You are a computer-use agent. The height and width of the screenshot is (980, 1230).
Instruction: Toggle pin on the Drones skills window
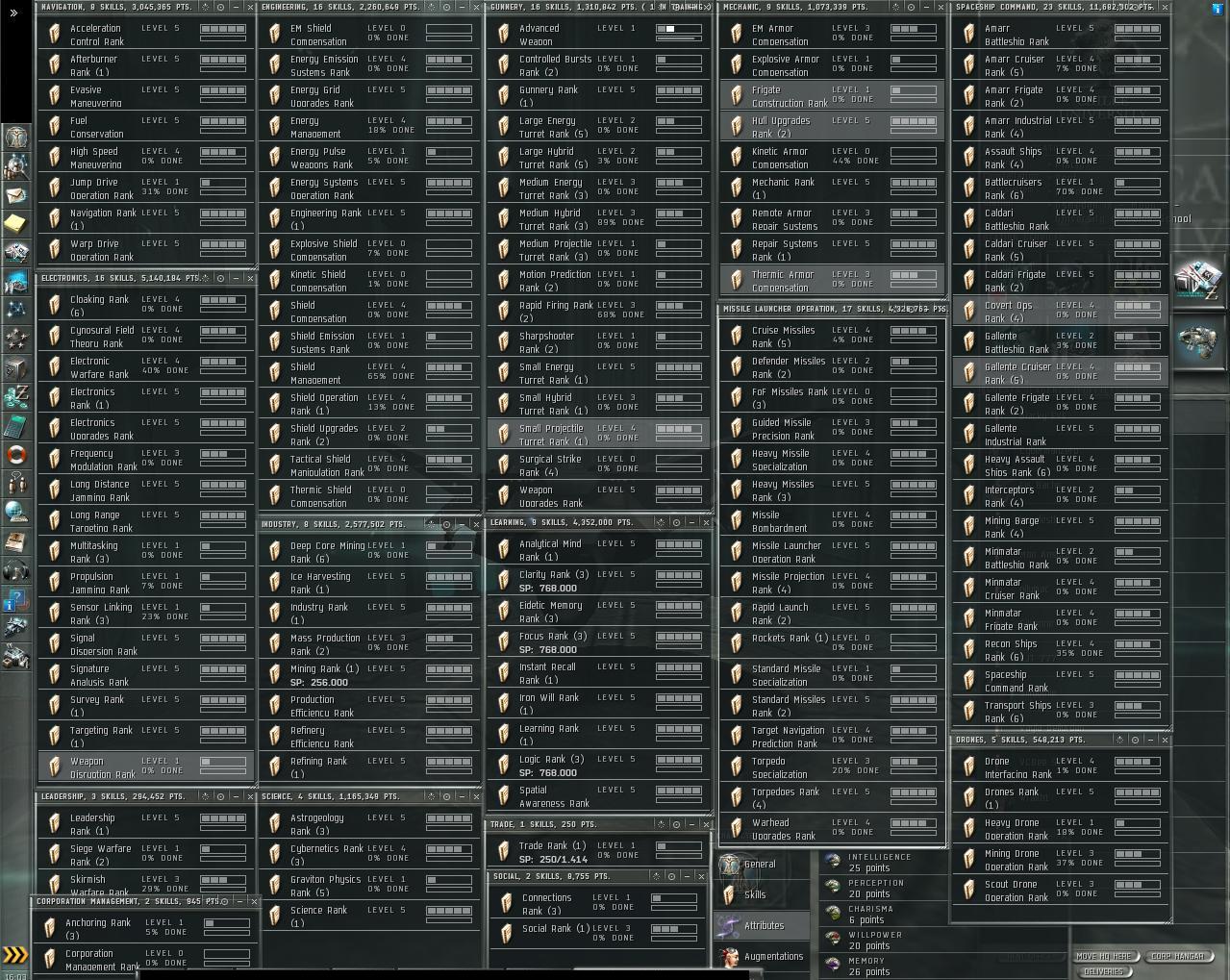tap(1120, 740)
